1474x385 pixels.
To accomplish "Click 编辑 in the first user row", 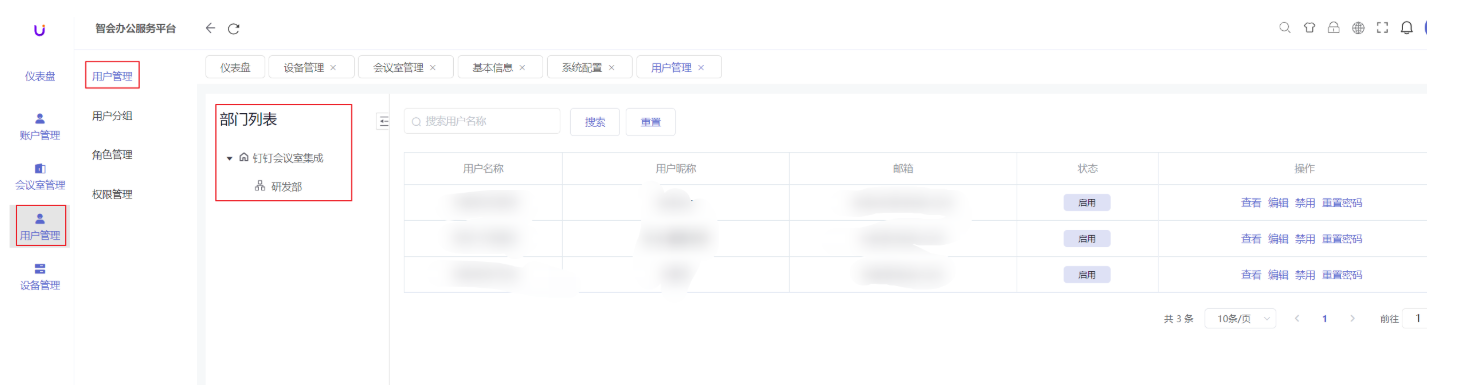I will (1278, 203).
